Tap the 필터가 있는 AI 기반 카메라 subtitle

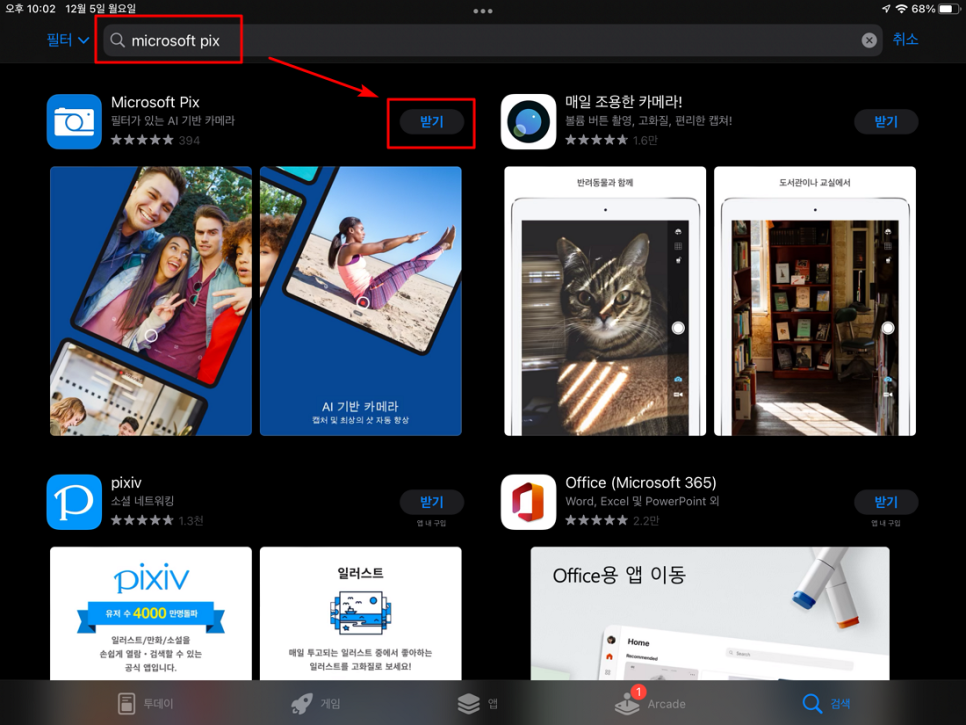pyautogui.click(x=172, y=121)
